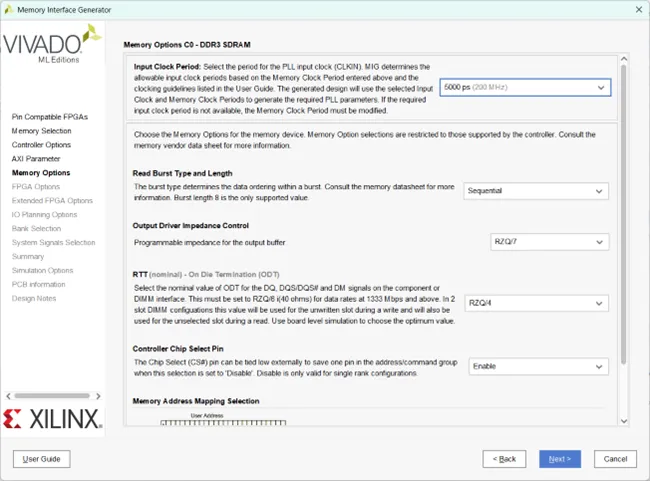Click the Next button

click(x=560, y=459)
